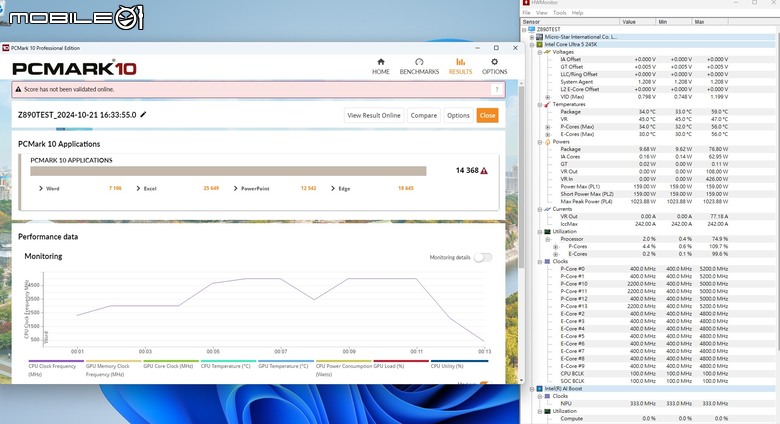Screen dimensions: 780x424
Task: Open HWMonitor File menu
Action: [526, 13]
